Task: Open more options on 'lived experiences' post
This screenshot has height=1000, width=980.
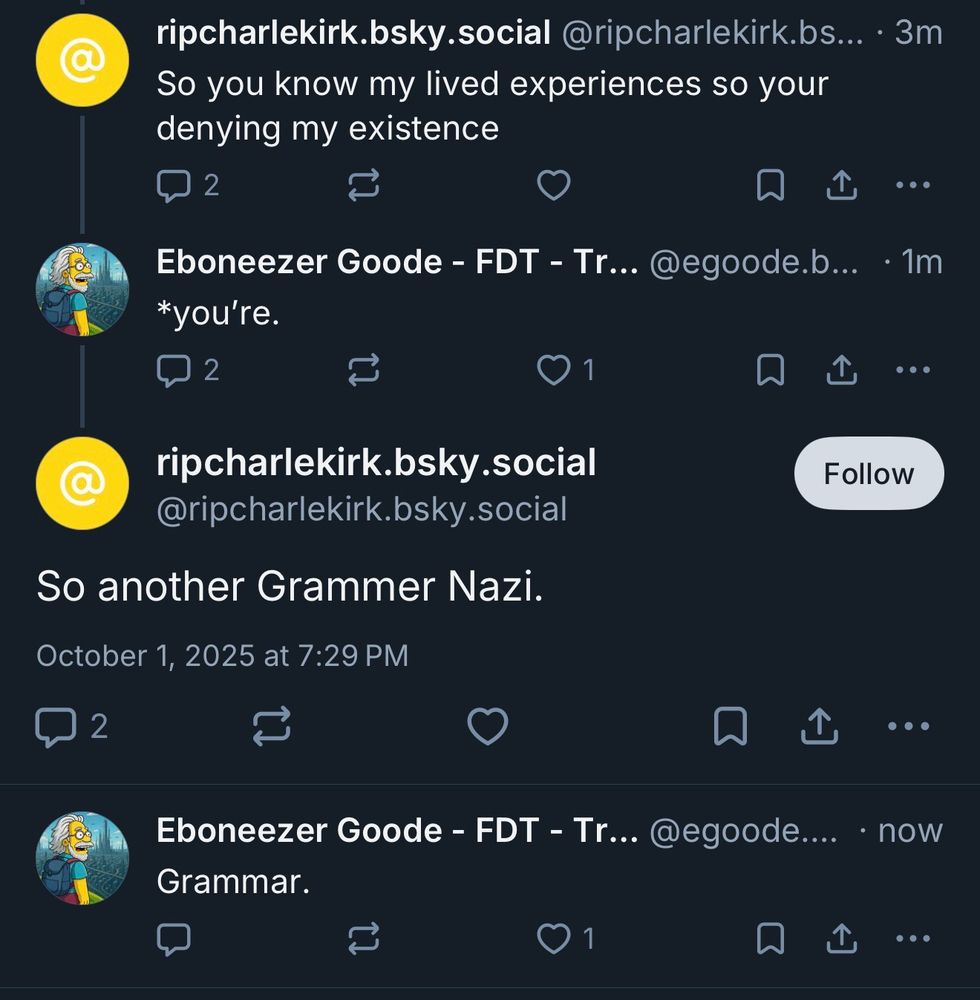Action: 913,185
